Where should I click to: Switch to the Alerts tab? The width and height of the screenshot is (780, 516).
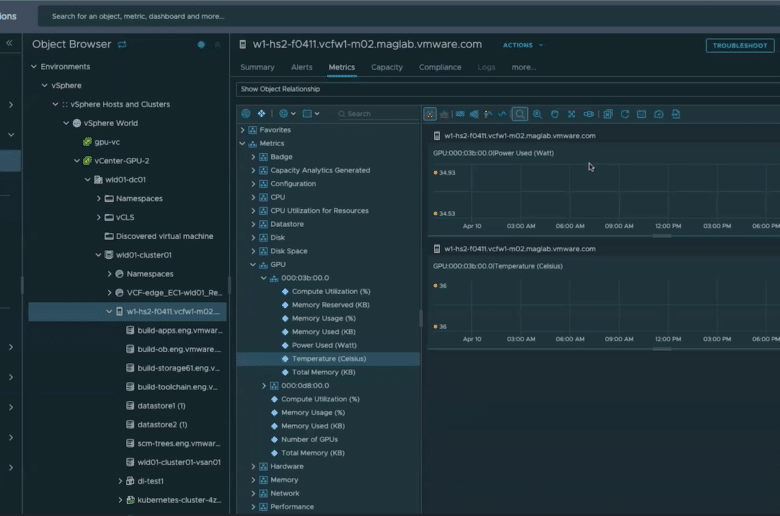[x=301, y=67]
